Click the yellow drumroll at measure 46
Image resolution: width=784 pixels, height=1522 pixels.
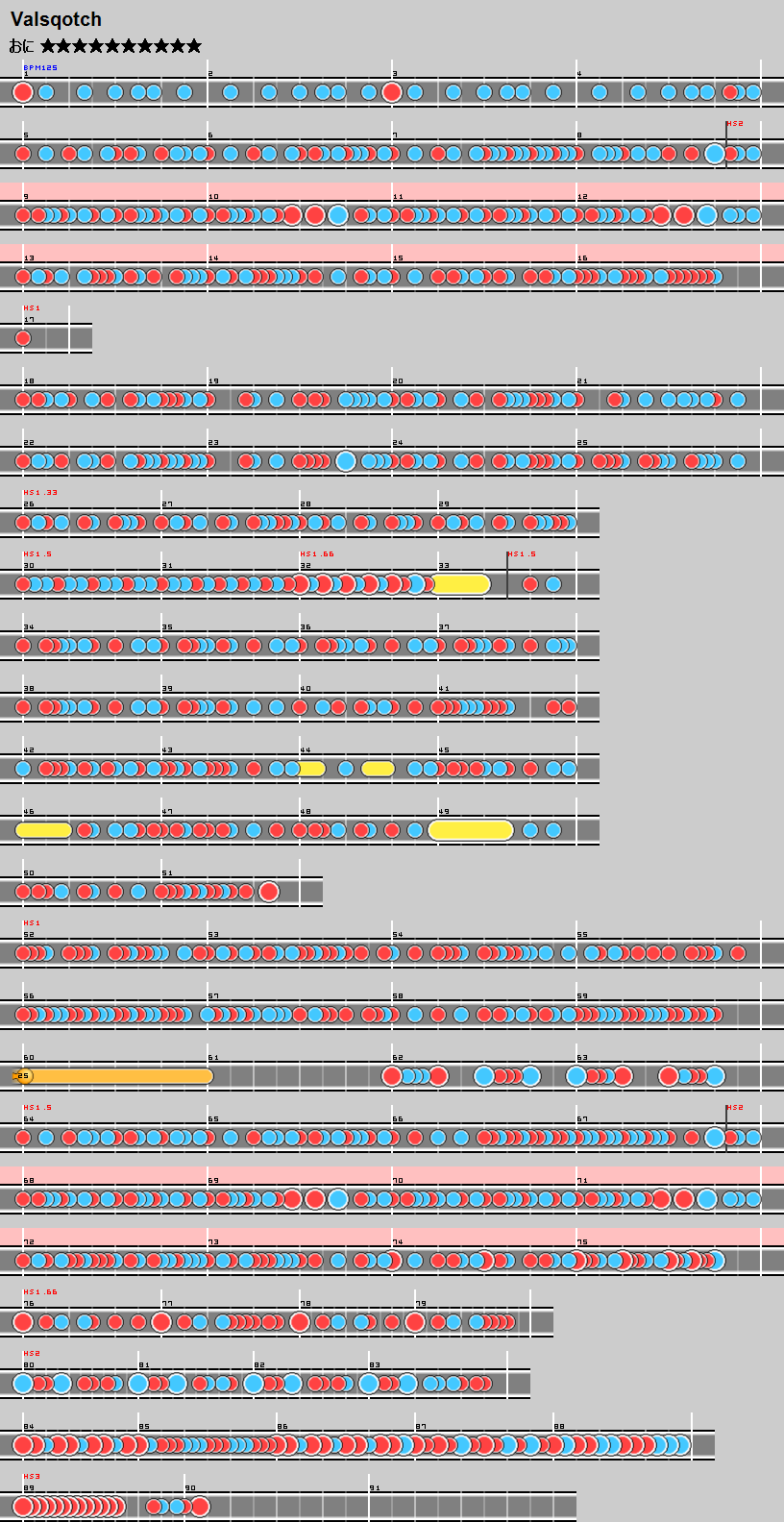click(44, 830)
